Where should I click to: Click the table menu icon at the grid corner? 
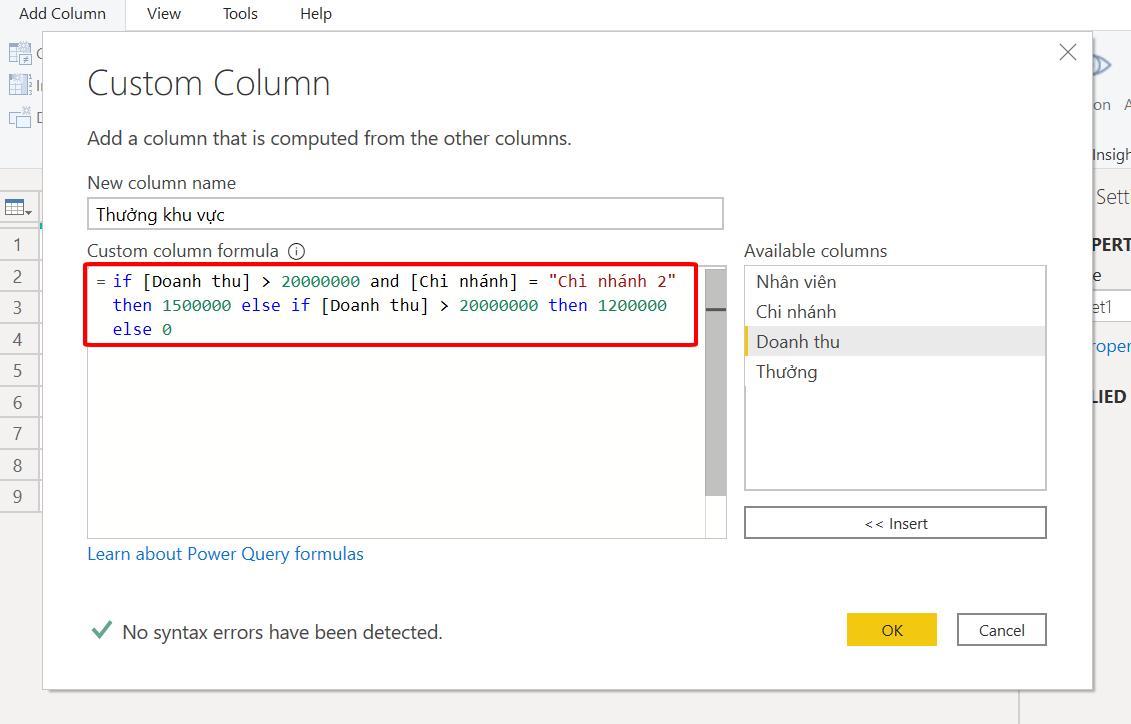click(x=14, y=205)
